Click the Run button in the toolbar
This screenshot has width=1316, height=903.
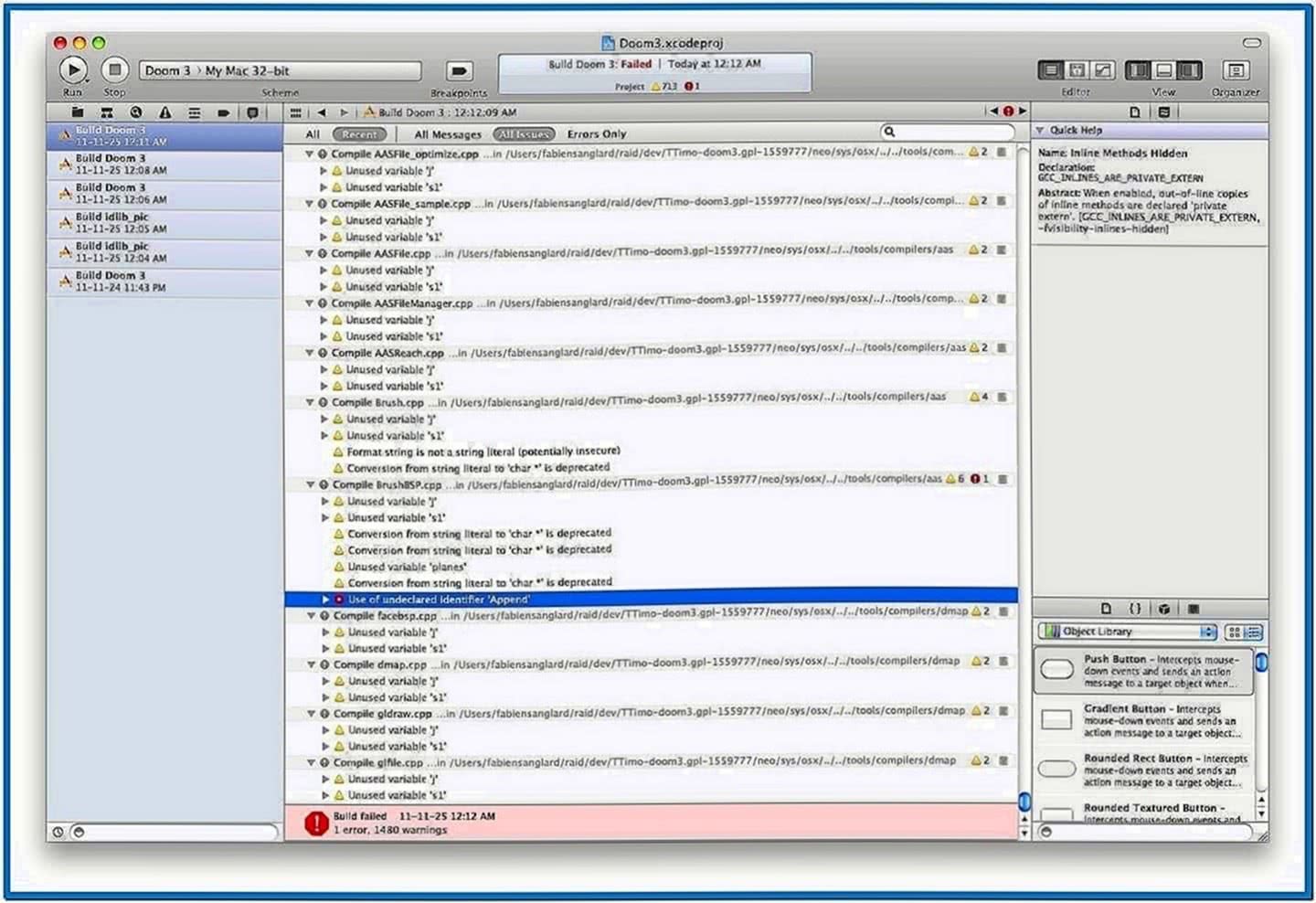(x=73, y=70)
